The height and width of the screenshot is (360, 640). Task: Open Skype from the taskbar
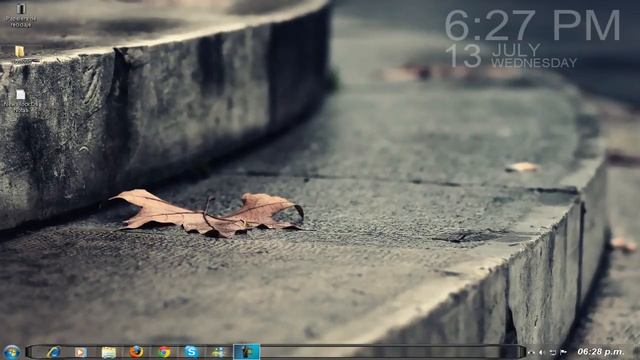(x=191, y=351)
